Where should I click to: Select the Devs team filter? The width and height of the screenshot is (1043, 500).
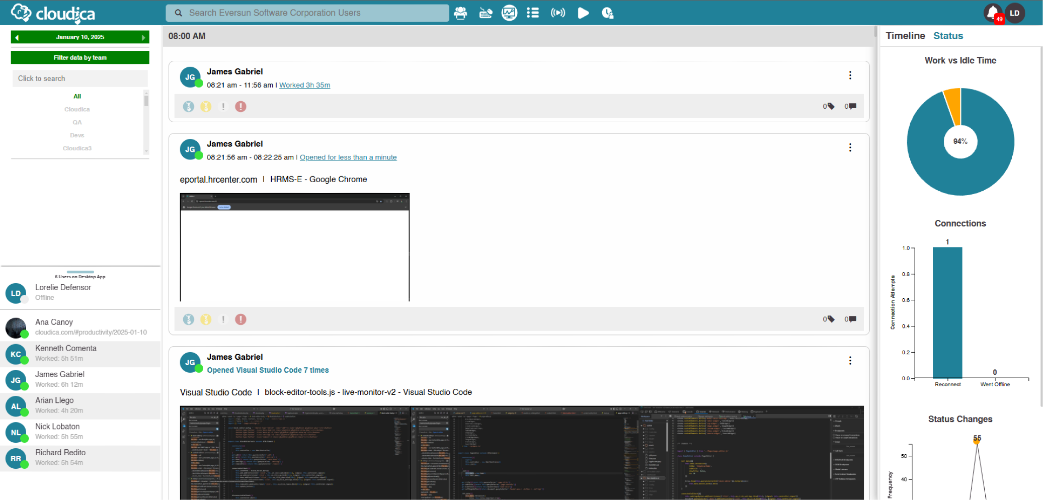pyautogui.click(x=77, y=135)
